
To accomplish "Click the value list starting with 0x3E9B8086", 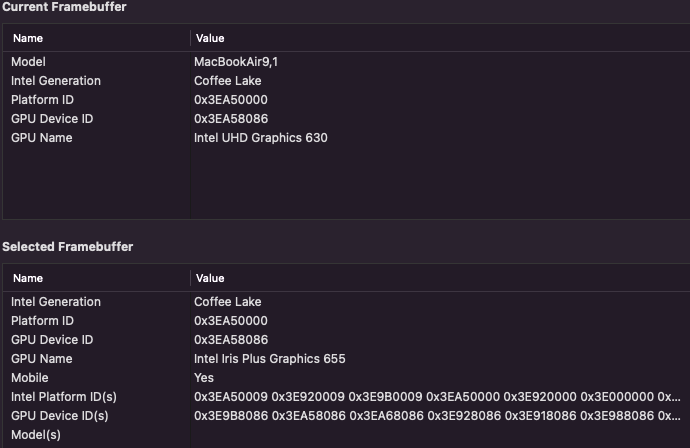I will coord(437,415).
